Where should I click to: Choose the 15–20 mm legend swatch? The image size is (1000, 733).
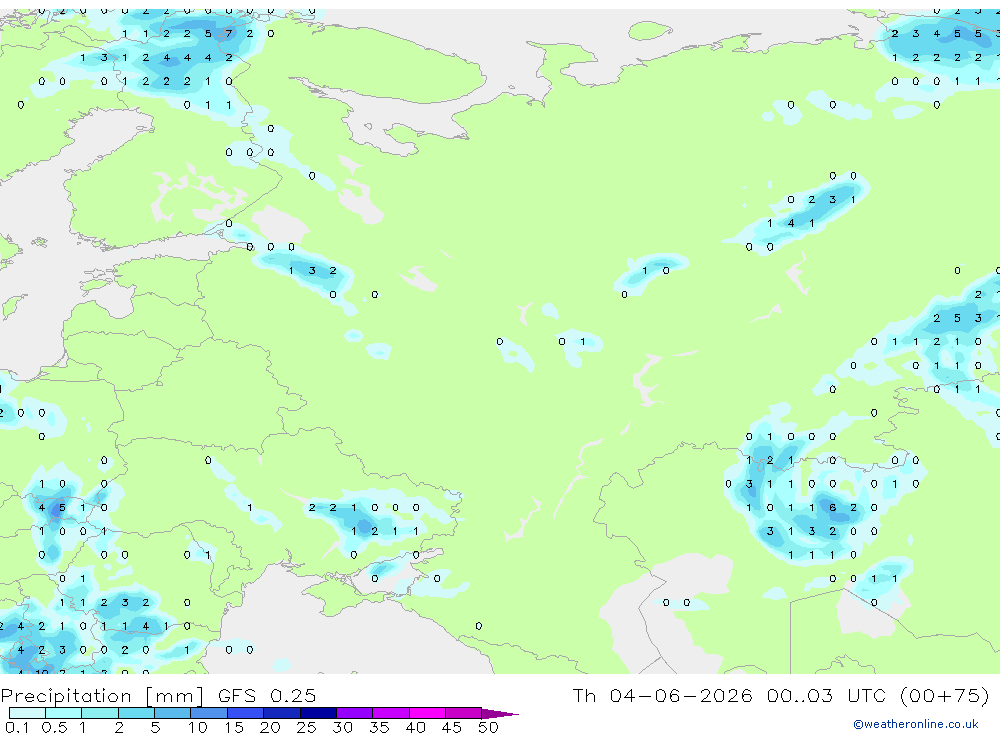pyautogui.click(x=245, y=713)
